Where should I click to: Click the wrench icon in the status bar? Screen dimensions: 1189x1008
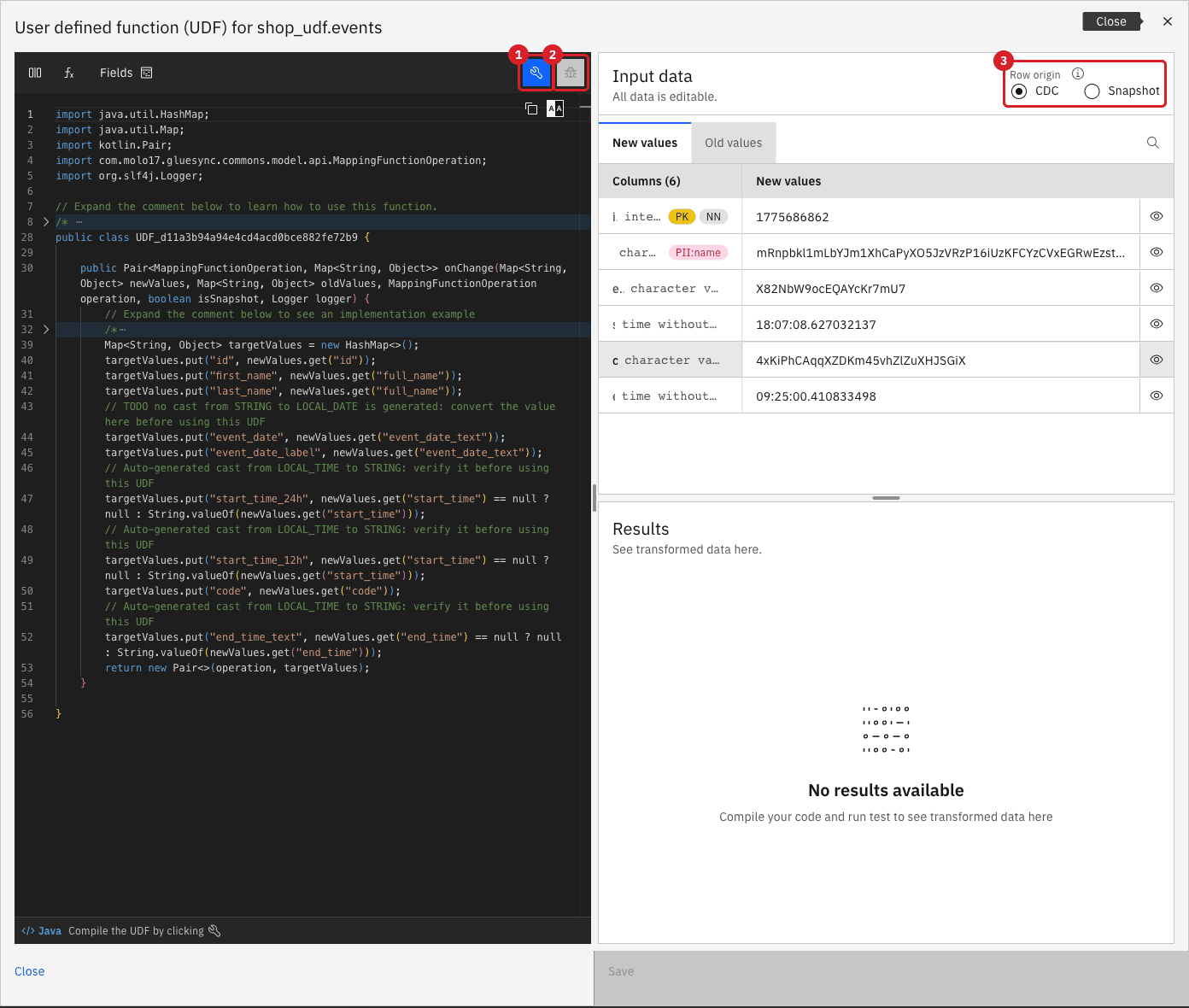pos(214,931)
